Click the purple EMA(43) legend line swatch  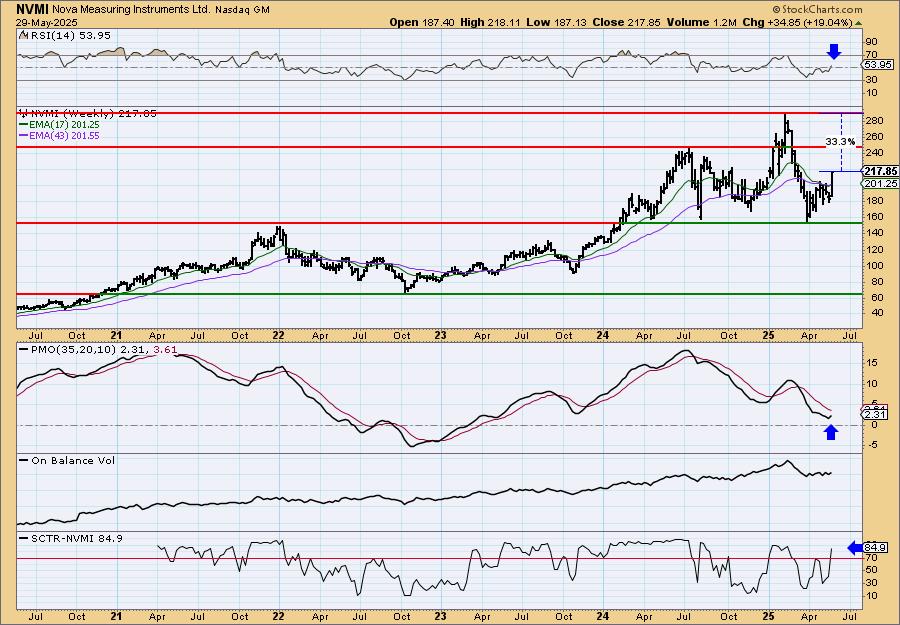point(26,135)
